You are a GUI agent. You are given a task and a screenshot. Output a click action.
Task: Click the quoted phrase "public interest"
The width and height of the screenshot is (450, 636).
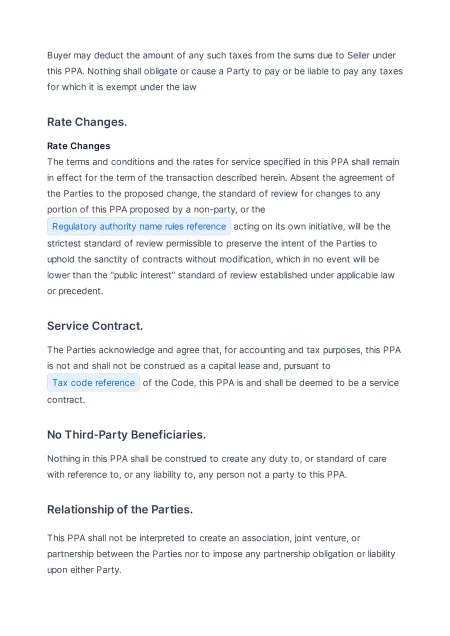pyautogui.click(x=142, y=275)
